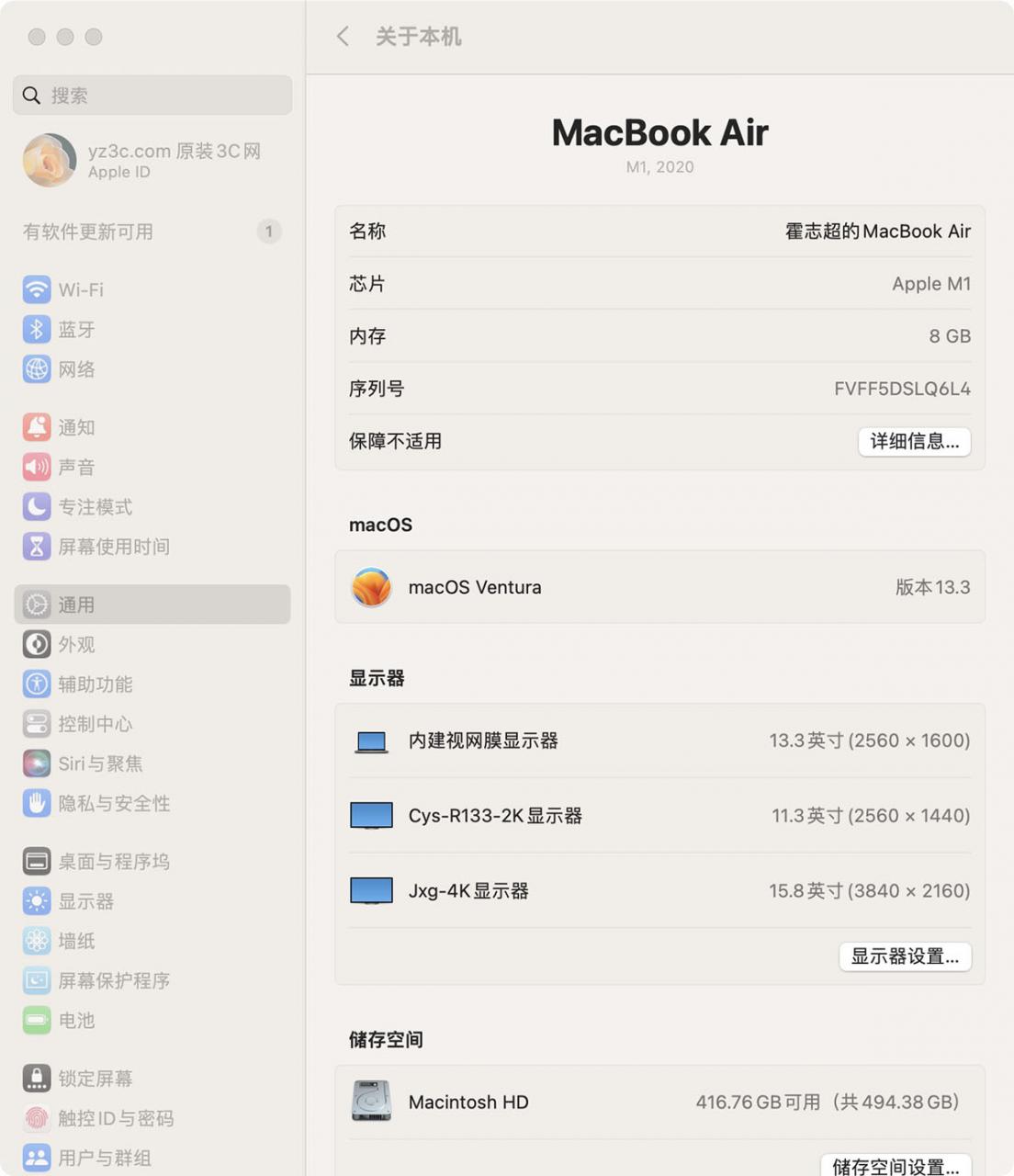Open Control Center (控制中心) icon
Screen dimensions: 1014x1176
(x=37, y=724)
